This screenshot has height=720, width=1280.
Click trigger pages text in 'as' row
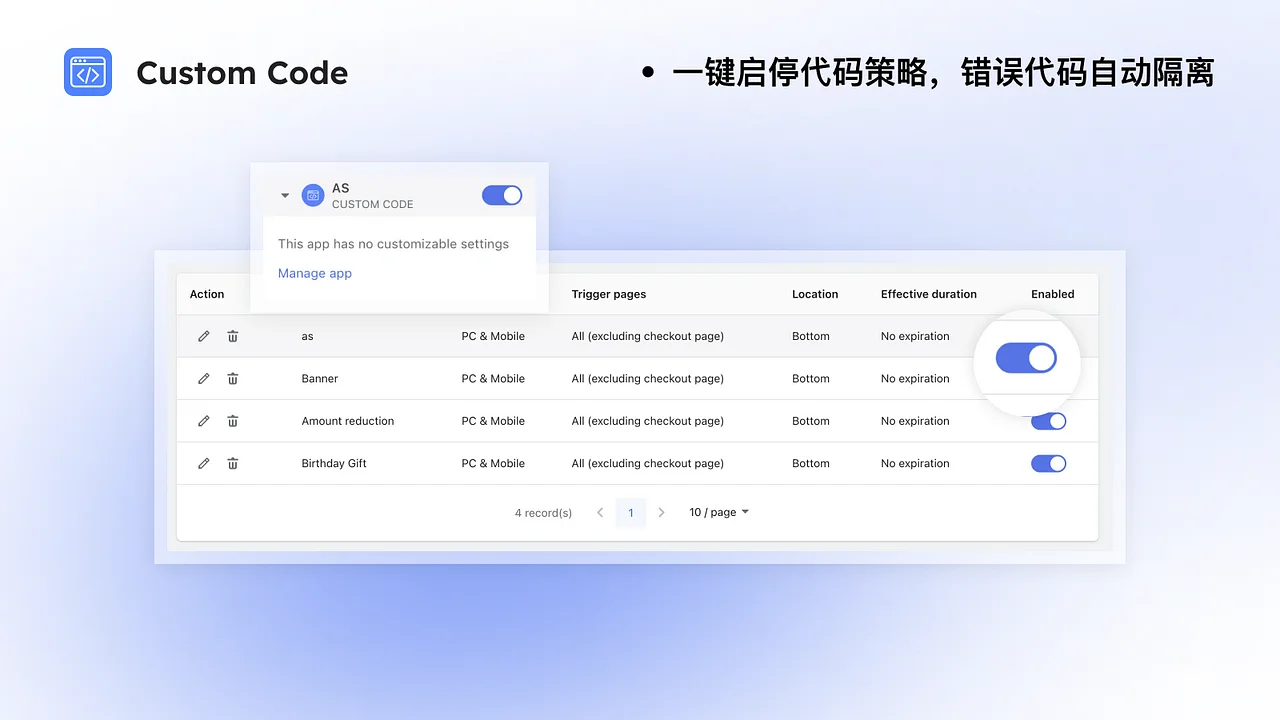(x=648, y=336)
